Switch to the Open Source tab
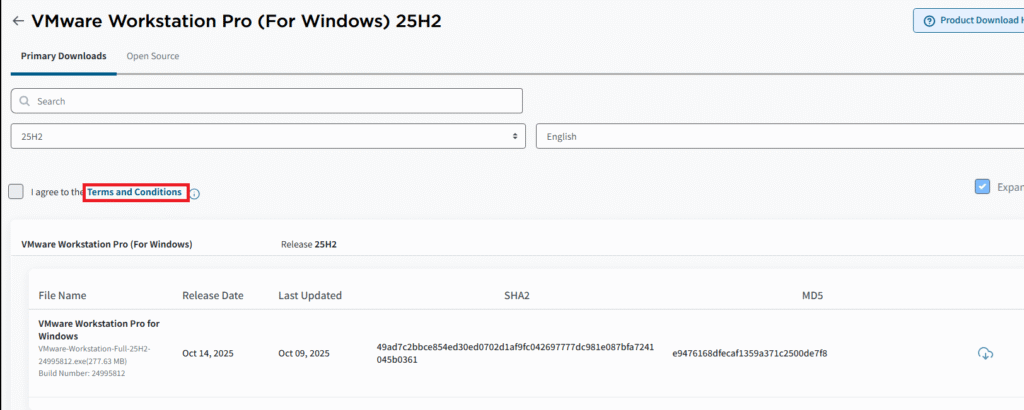The width and height of the screenshot is (1024, 410). (152, 56)
